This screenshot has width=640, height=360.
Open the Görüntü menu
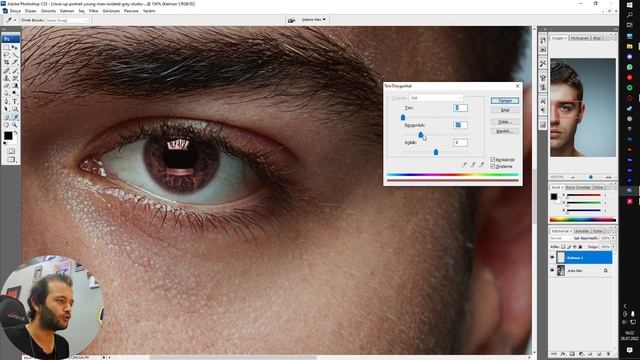(48, 11)
